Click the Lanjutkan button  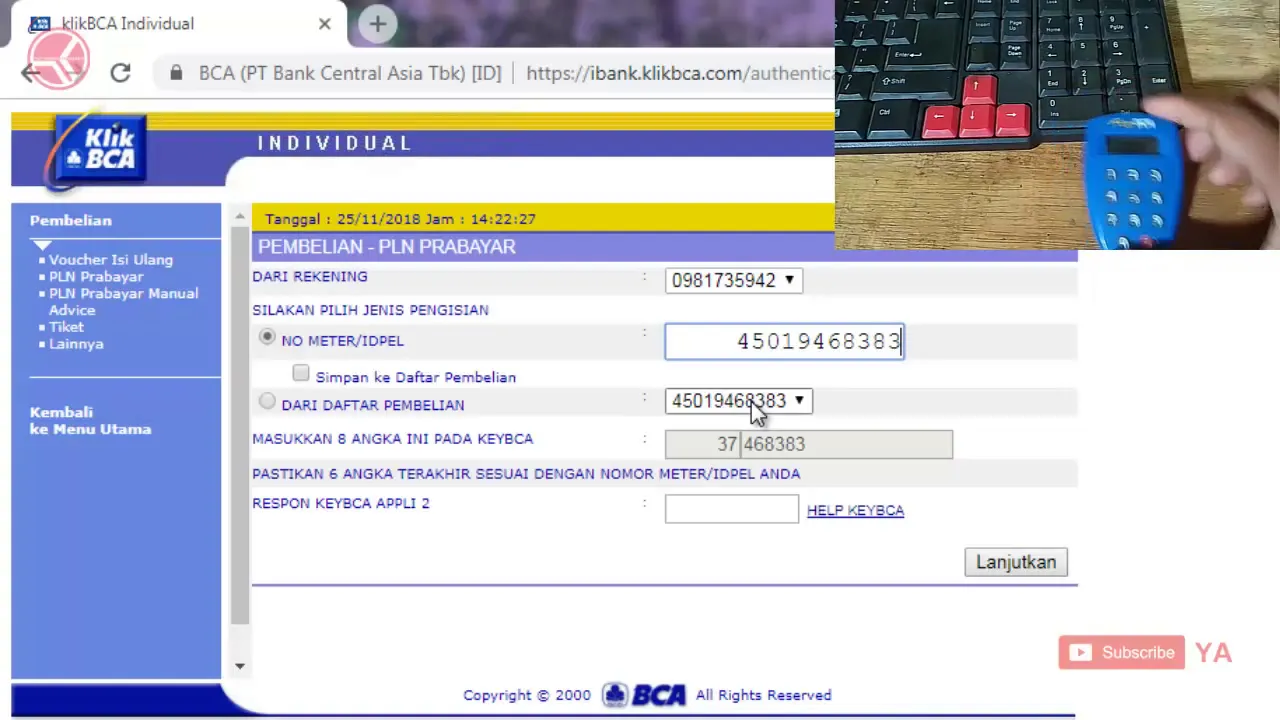point(1016,562)
